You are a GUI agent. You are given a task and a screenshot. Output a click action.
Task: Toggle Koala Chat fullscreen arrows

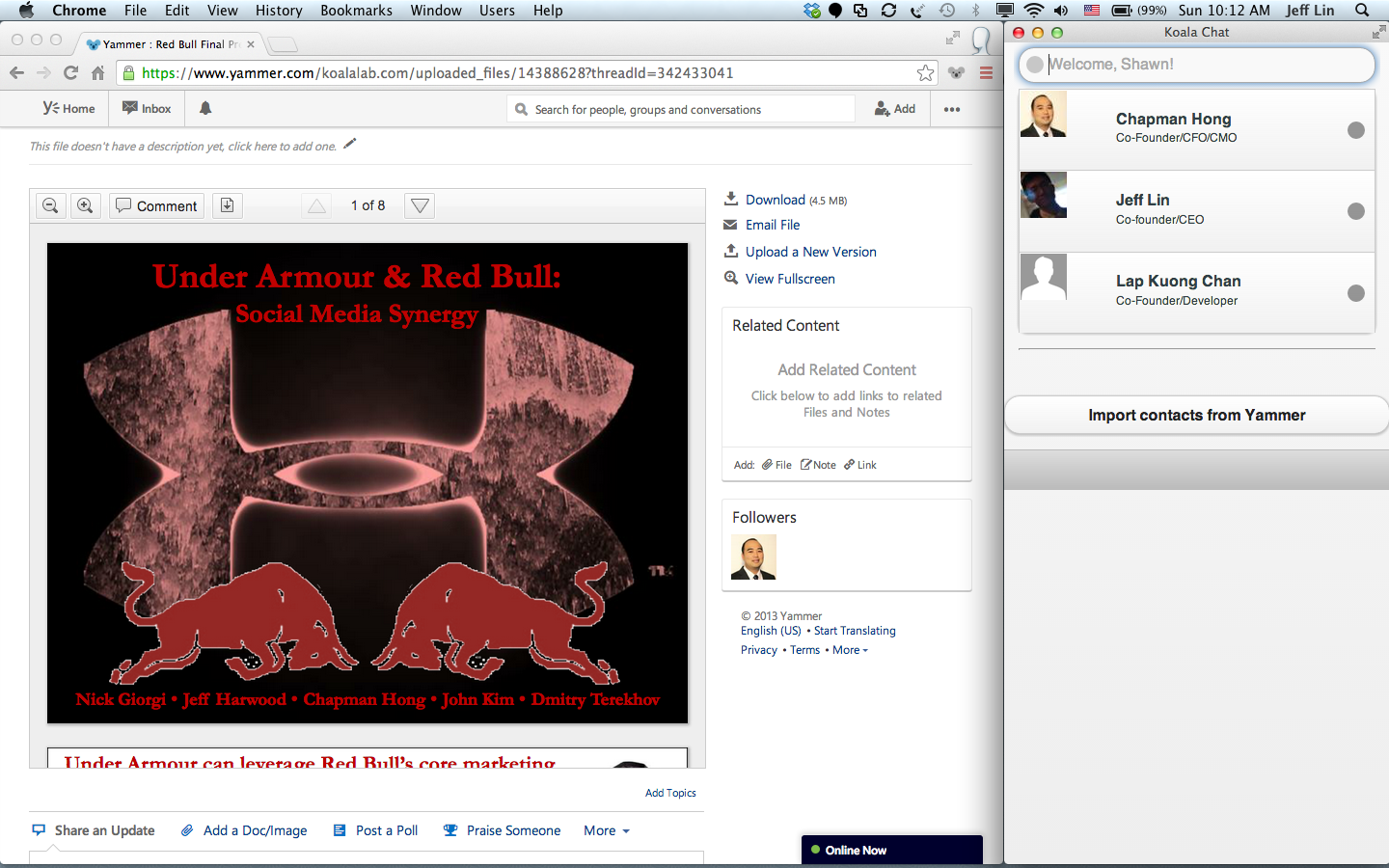pyautogui.click(x=1378, y=32)
